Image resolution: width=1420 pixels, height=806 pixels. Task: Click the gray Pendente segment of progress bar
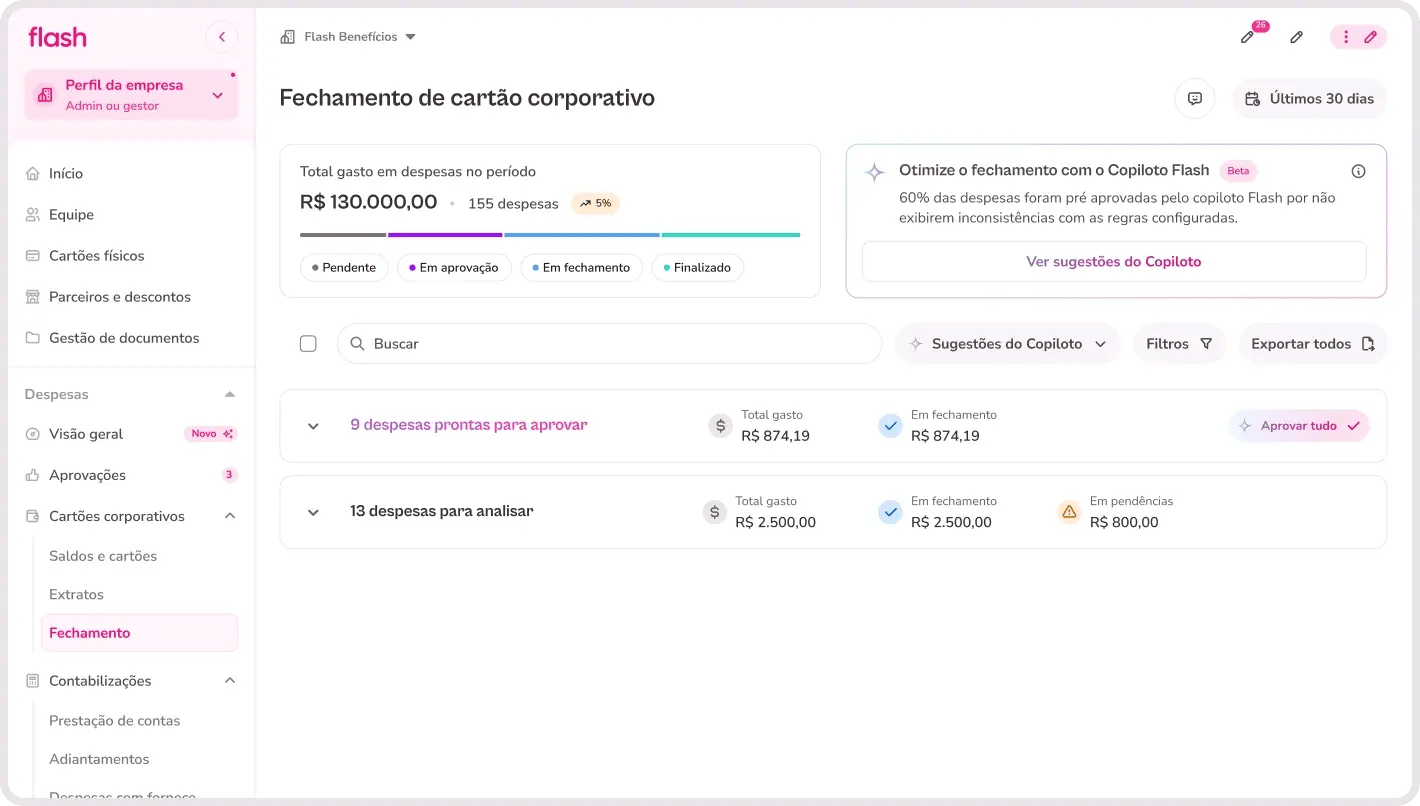(343, 235)
